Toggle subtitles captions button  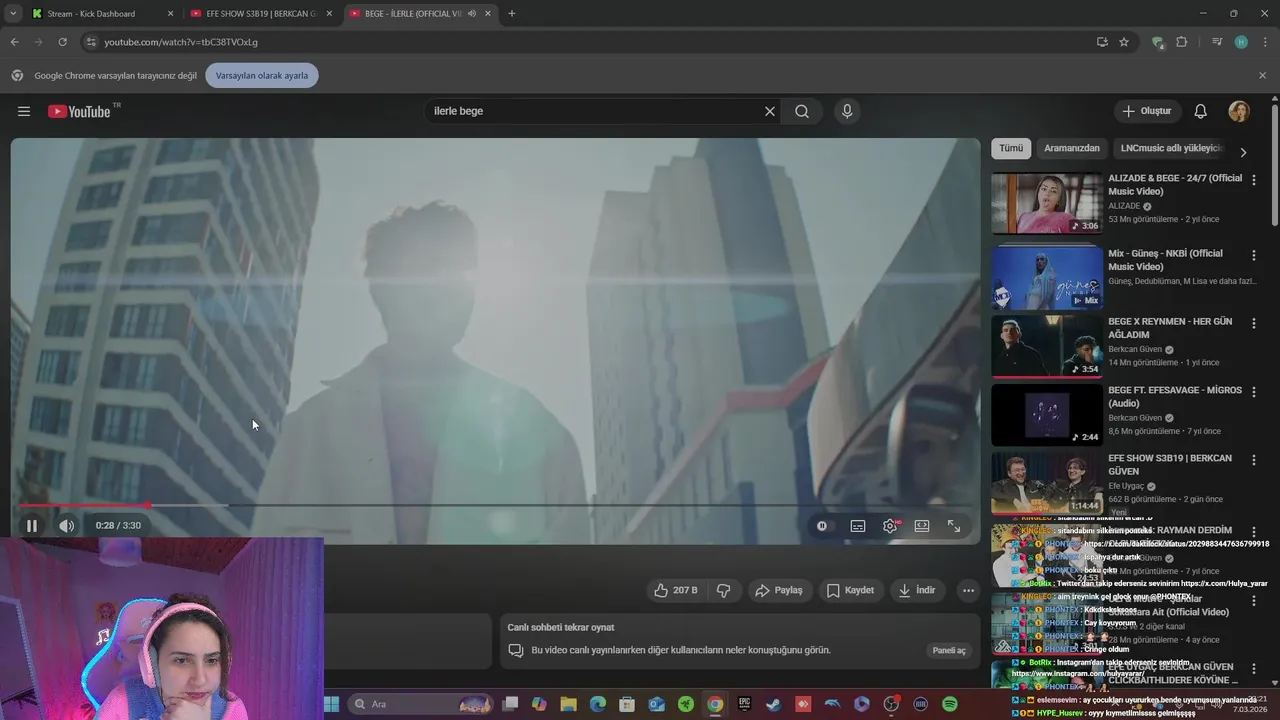click(x=858, y=526)
